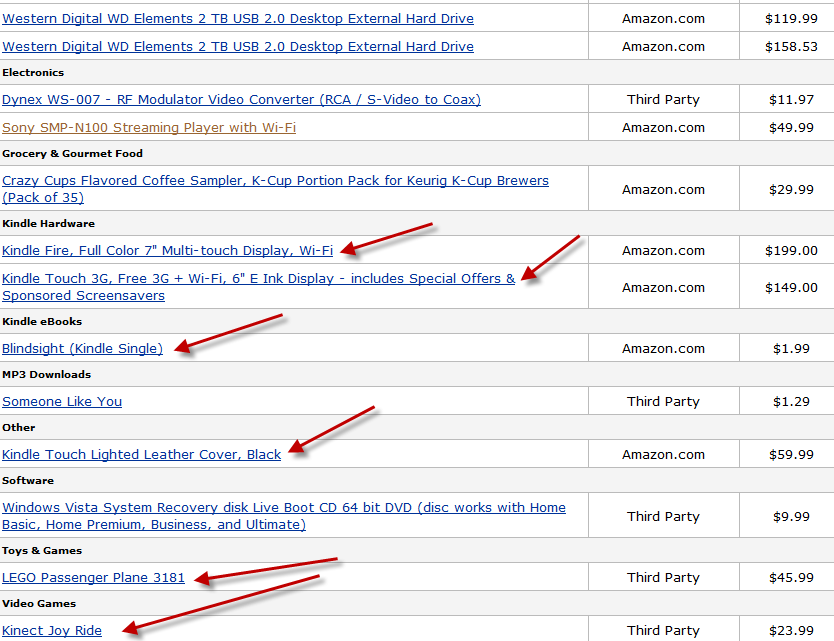Viewport: 834px width, 641px height.
Task: Open the Kinect Joy Ride link
Action: click(x=52, y=631)
